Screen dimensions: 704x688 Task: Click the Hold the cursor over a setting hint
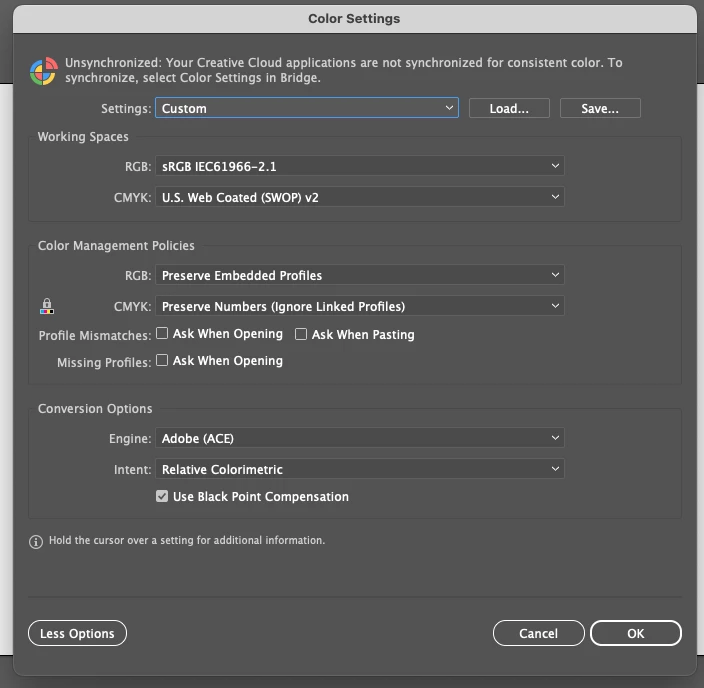coord(187,540)
